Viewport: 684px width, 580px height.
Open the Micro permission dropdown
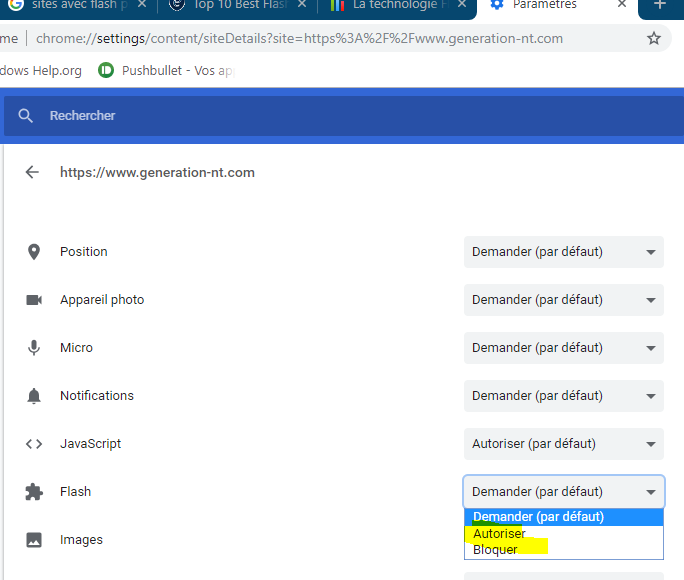[564, 348]
